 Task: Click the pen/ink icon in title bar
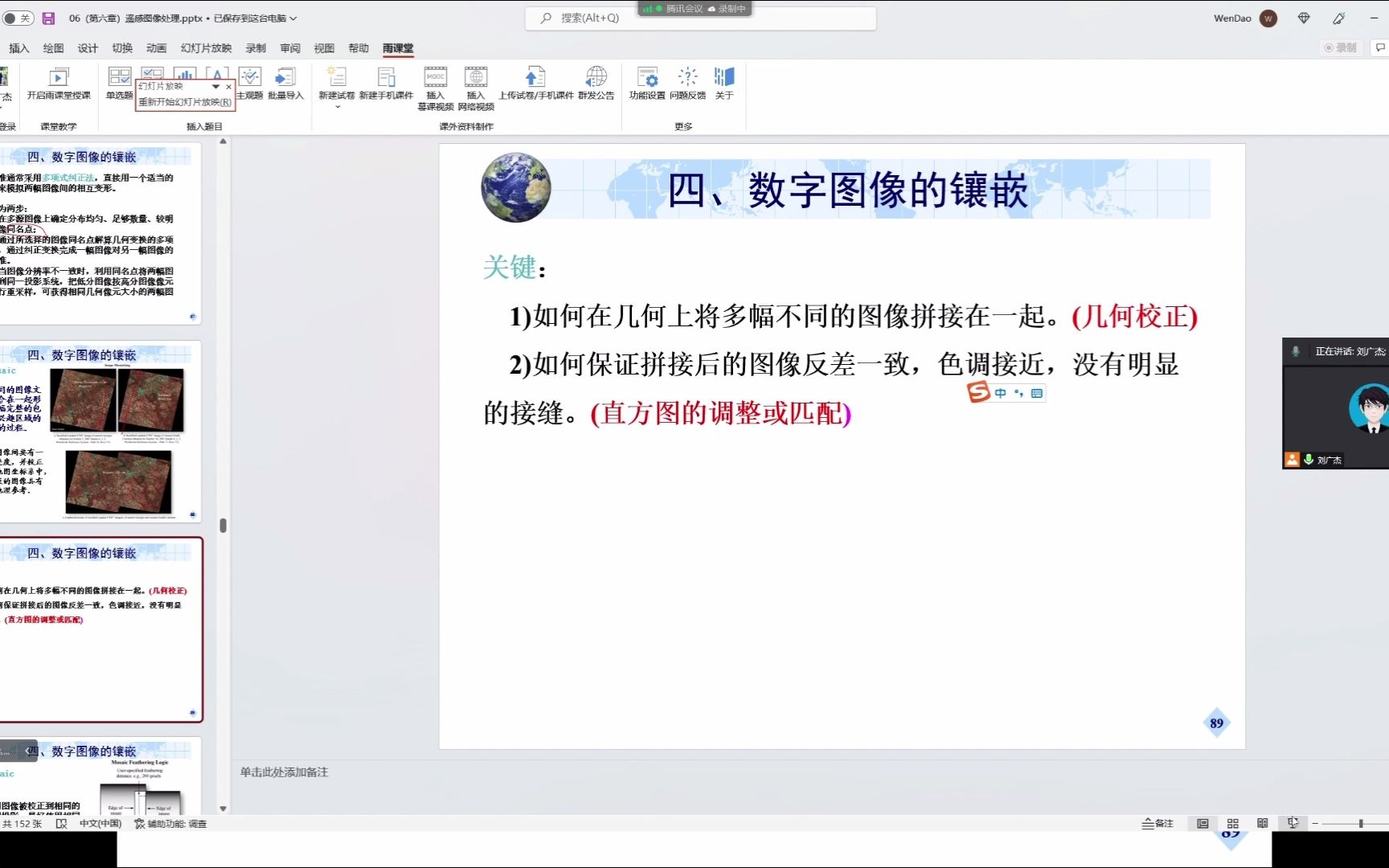1338,18
